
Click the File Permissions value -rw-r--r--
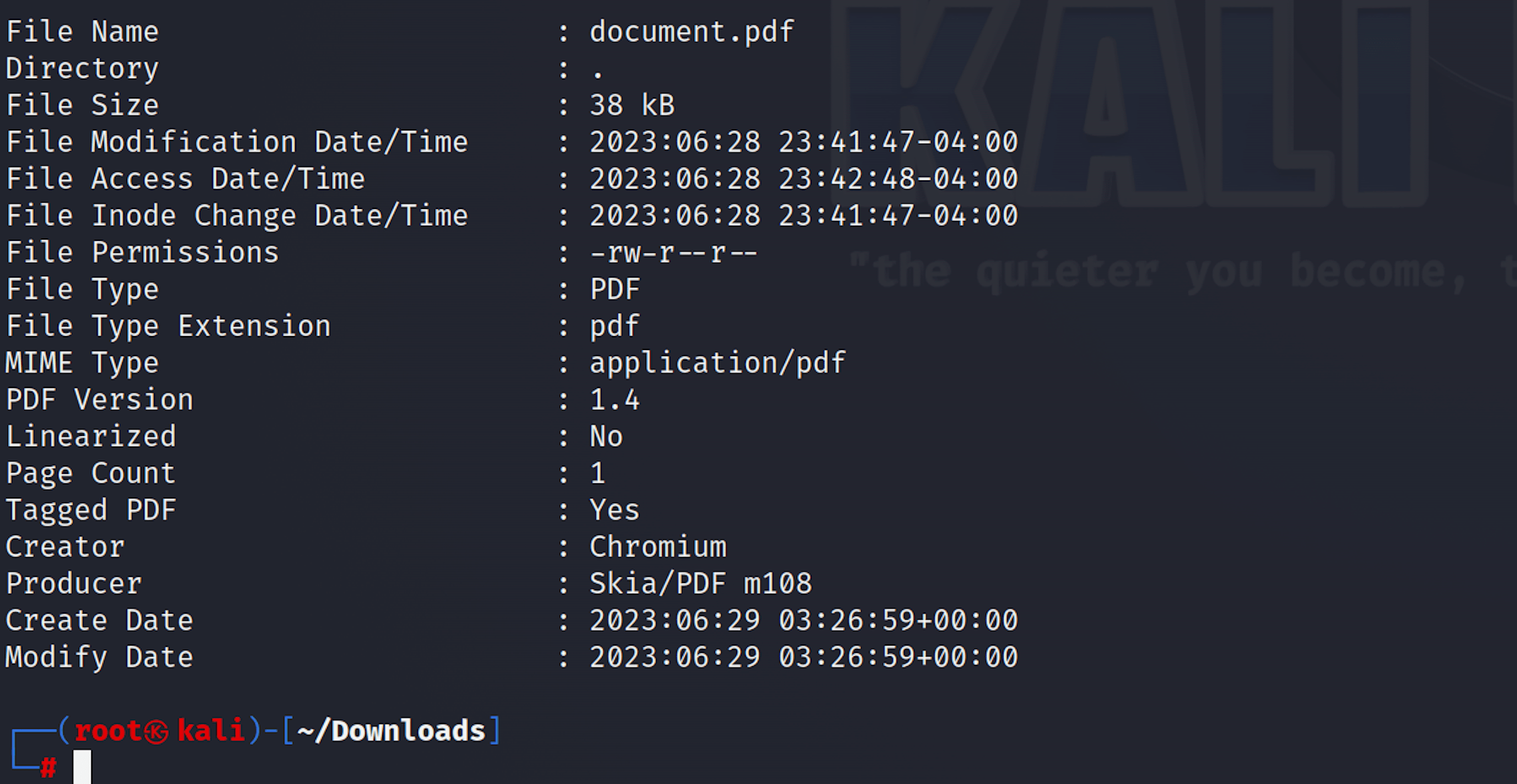[x=673, y=253]
